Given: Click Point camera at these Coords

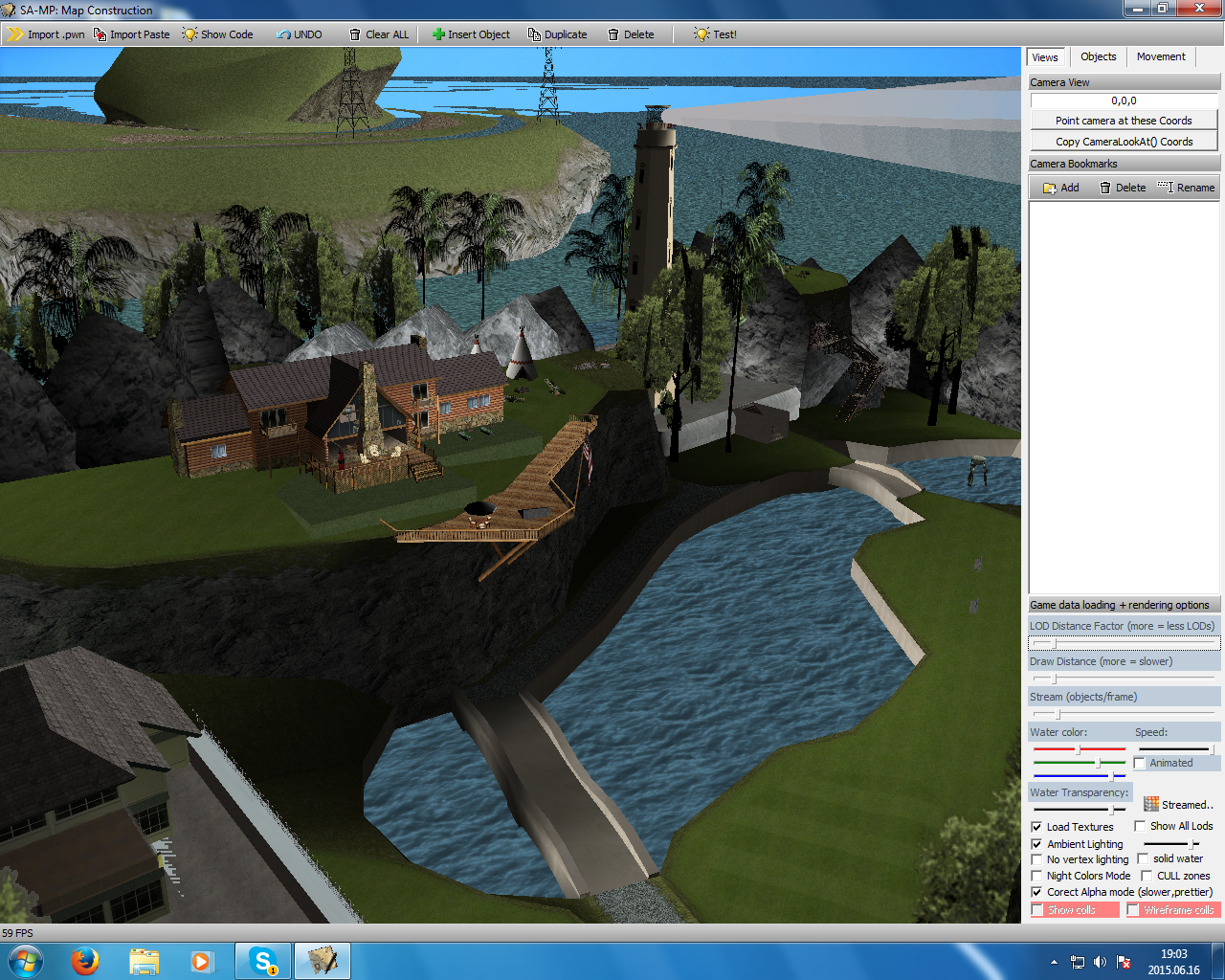Looking at the screenshot, I should (x=1124, y=121).
